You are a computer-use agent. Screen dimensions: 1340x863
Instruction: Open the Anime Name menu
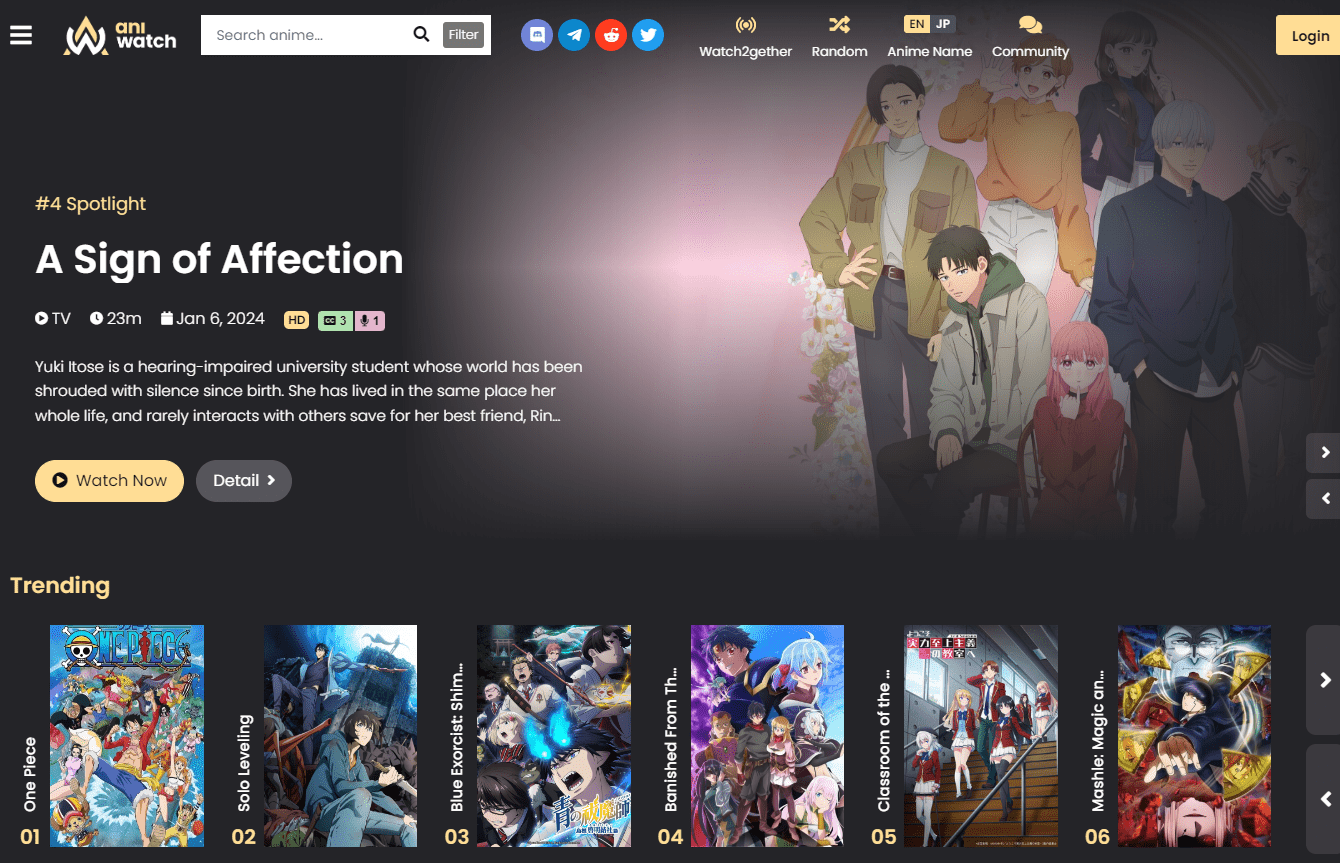(929, 51)
